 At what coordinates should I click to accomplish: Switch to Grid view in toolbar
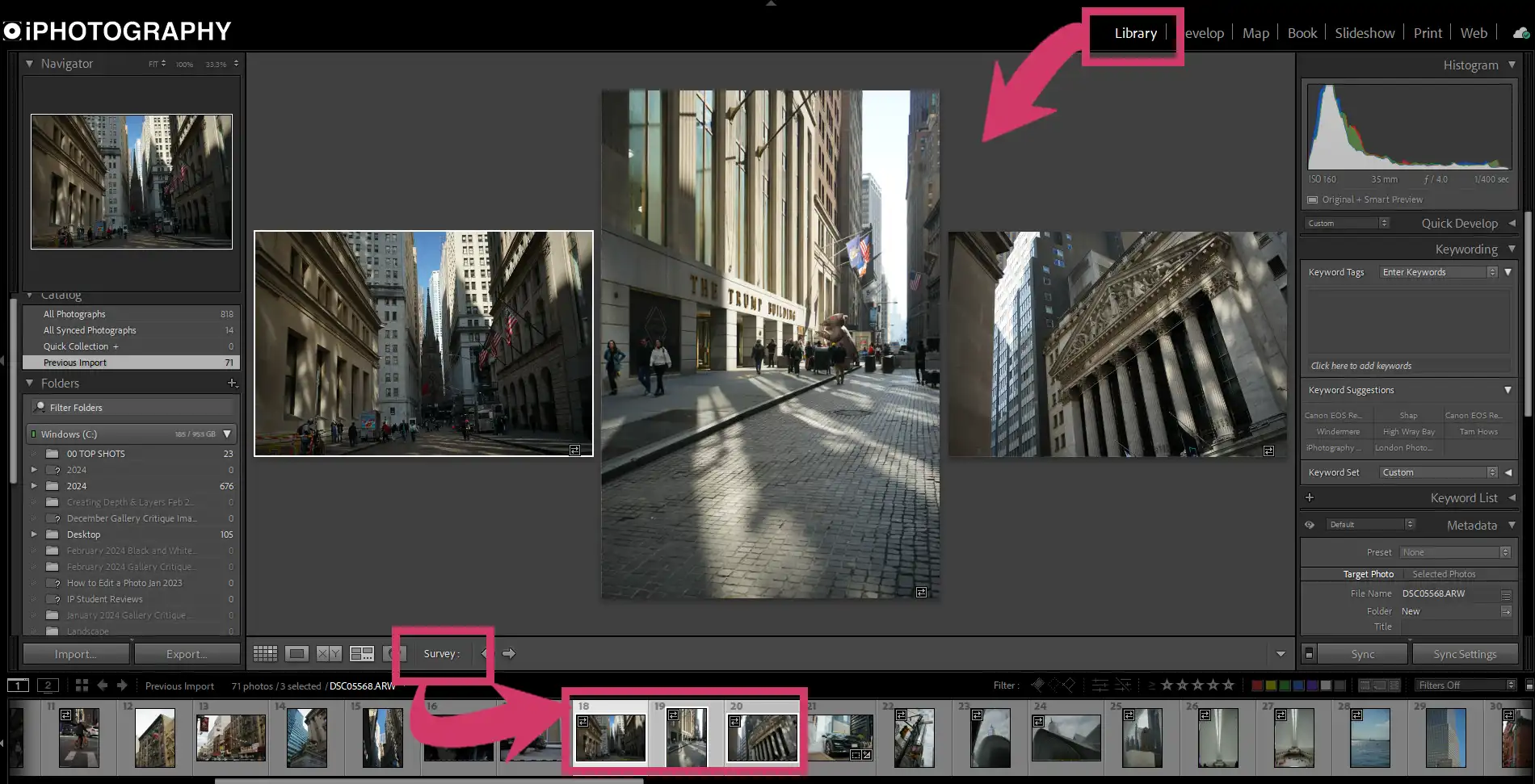pos(265,654)
